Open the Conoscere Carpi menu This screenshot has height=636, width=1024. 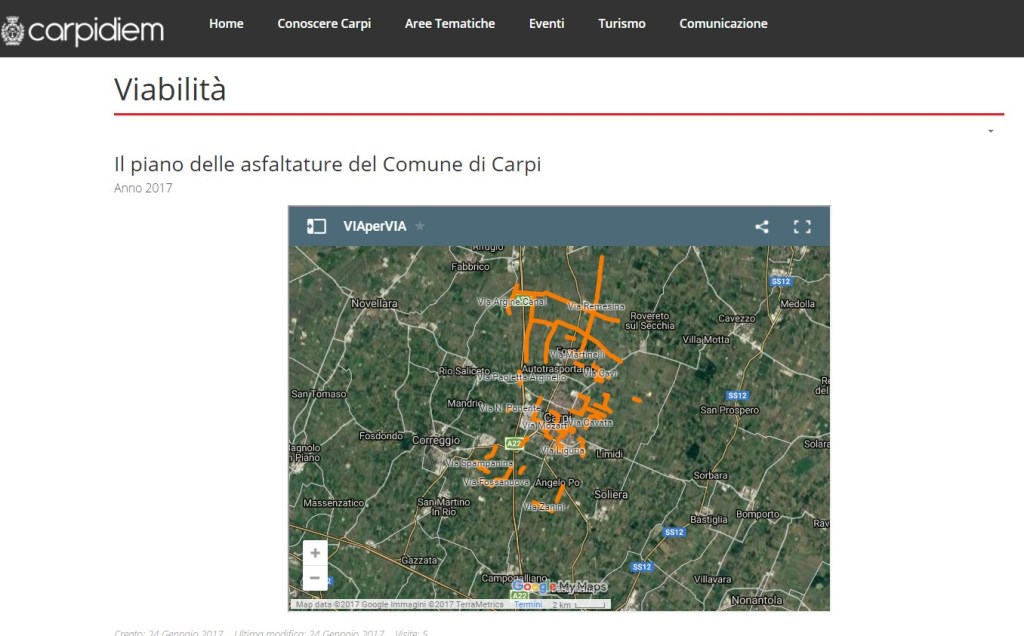[x=324, y=24]
